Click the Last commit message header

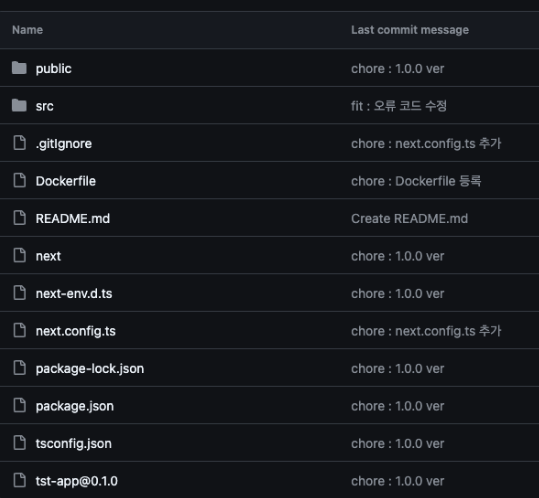410,30
